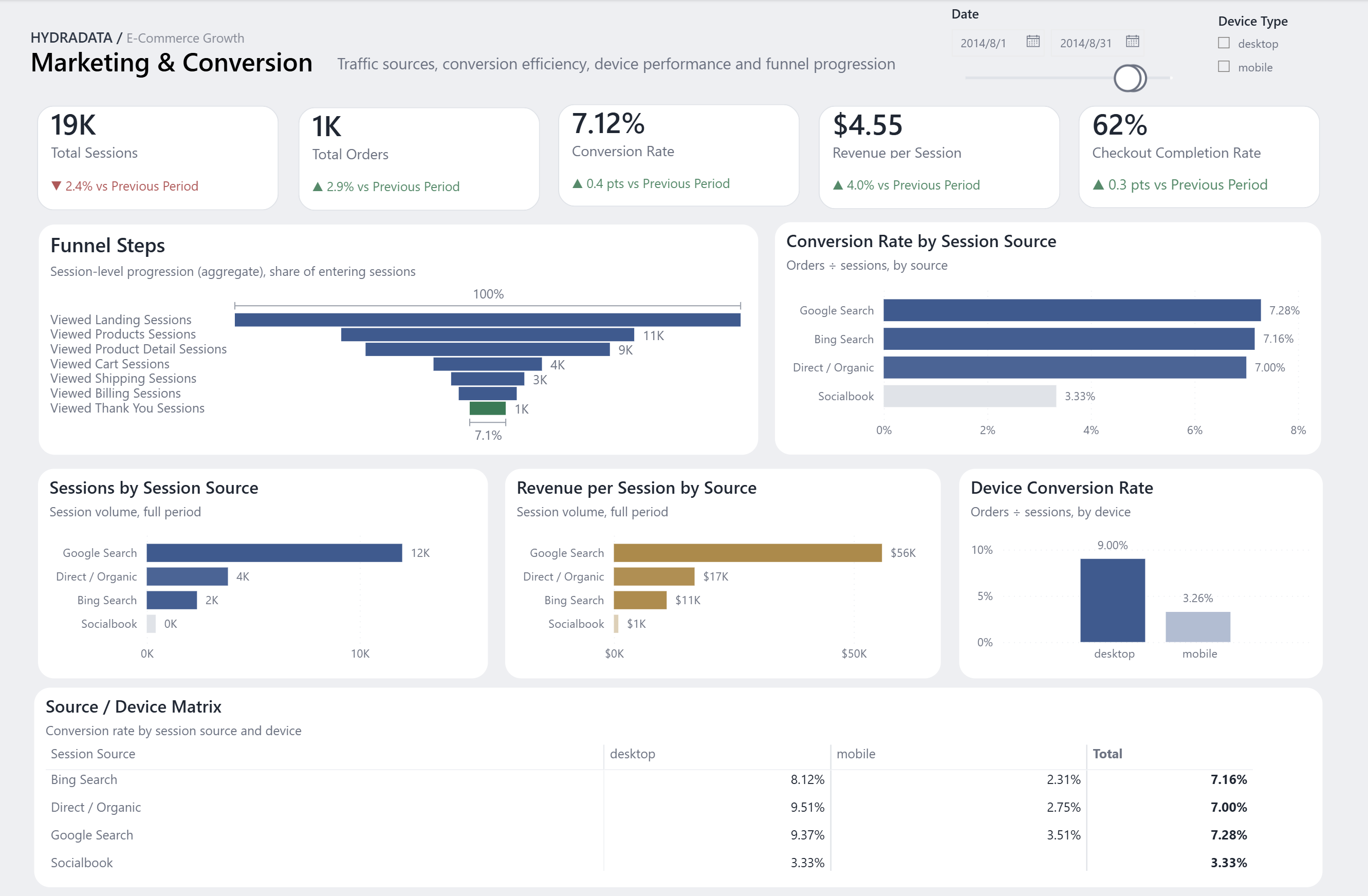Viewport: 1368px width, 896px height.
Task: Click the desktop 9.00% device conversion column
Action: (x=1113, y=601)
